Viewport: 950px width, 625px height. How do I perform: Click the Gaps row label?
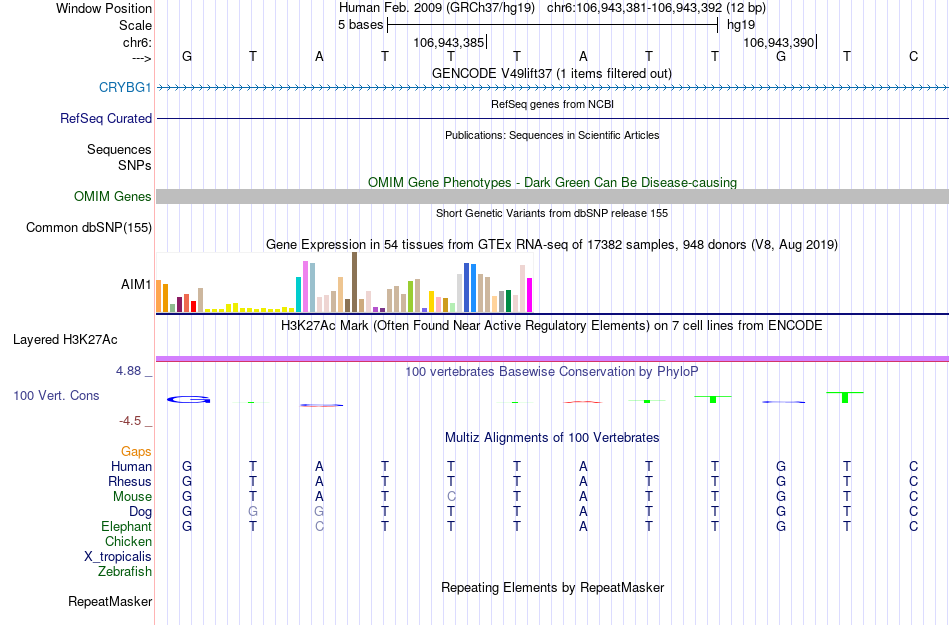[136, 451]
